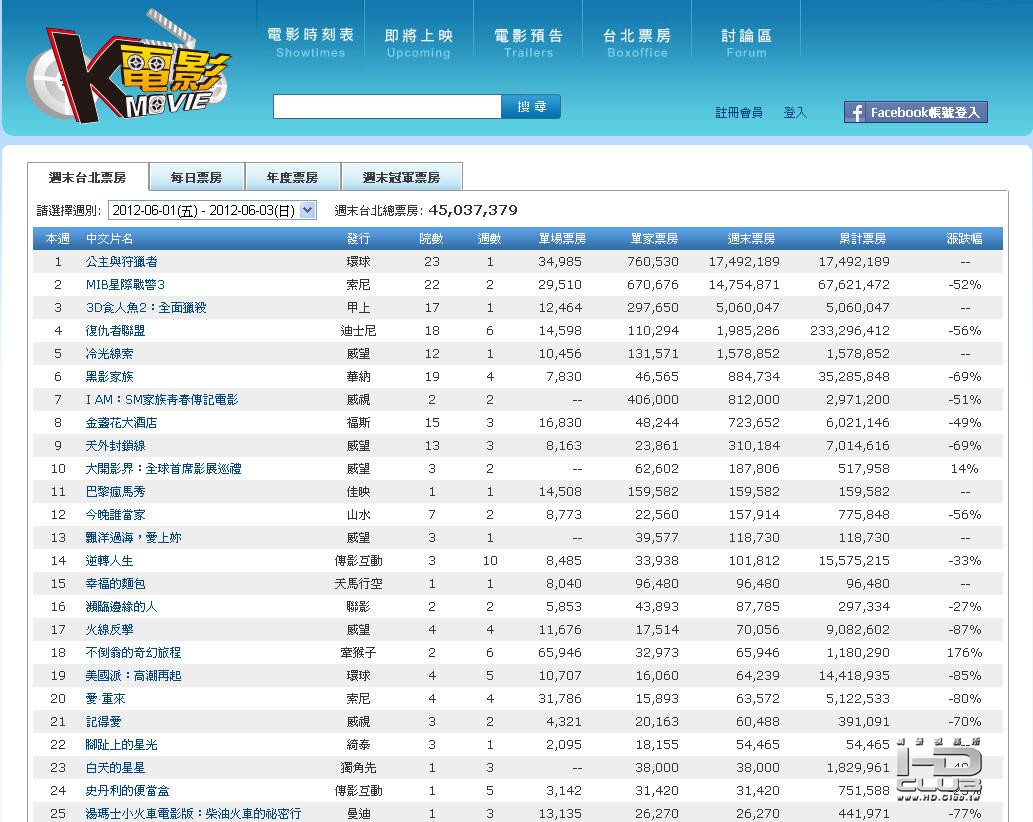Open 台北票房 Boxoffice menu
This screenshot has height=822, width=1033.
coord(637,43)
